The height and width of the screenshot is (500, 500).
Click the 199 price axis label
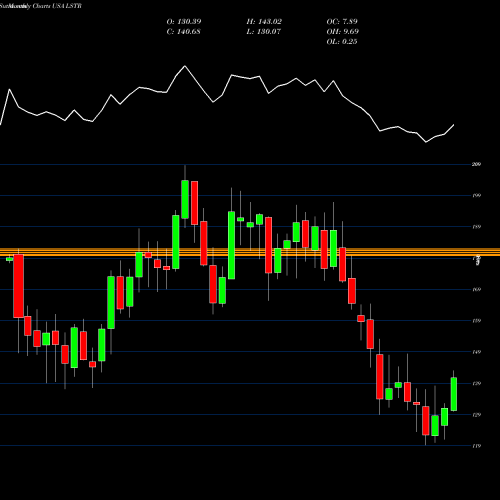pos(477,196)
